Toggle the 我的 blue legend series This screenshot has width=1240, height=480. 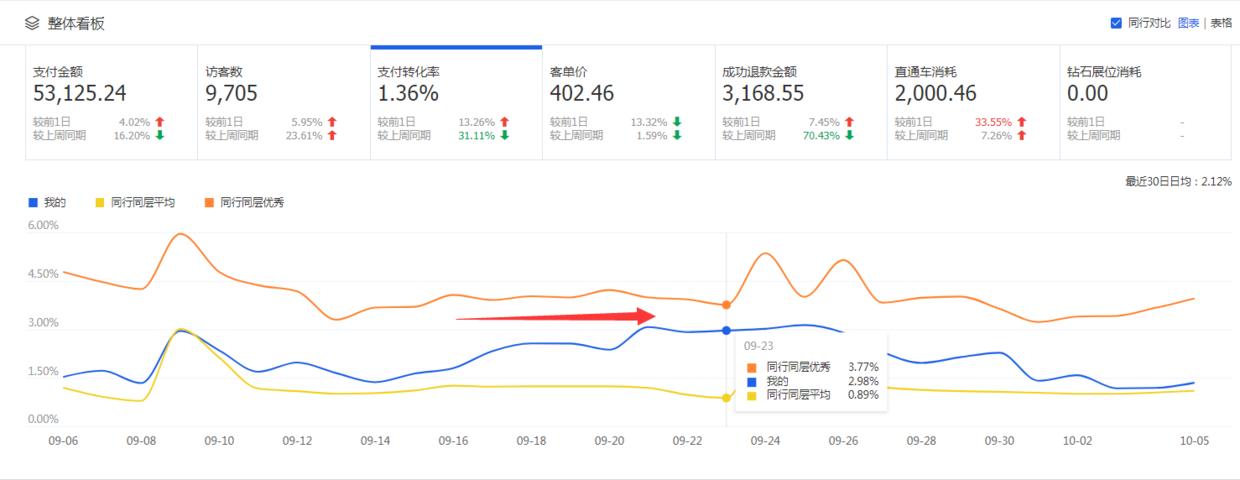tap(47, 202)
